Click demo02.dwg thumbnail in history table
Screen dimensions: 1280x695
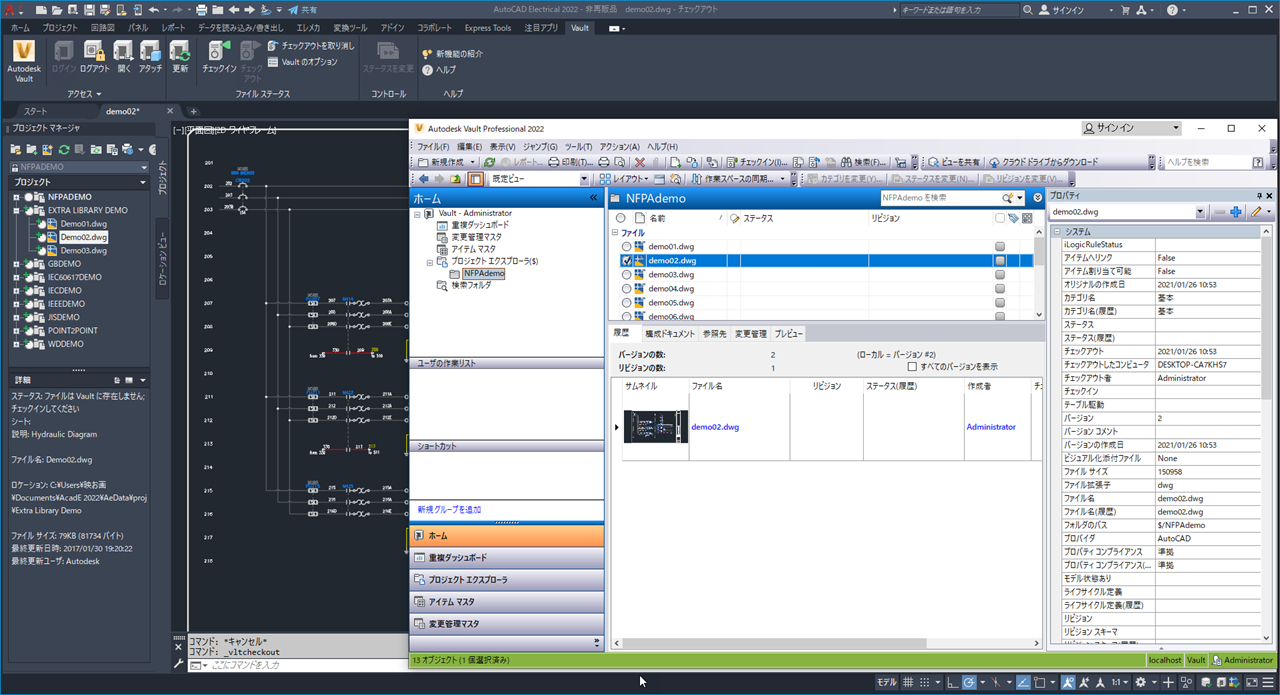click(x=655, y=427)
